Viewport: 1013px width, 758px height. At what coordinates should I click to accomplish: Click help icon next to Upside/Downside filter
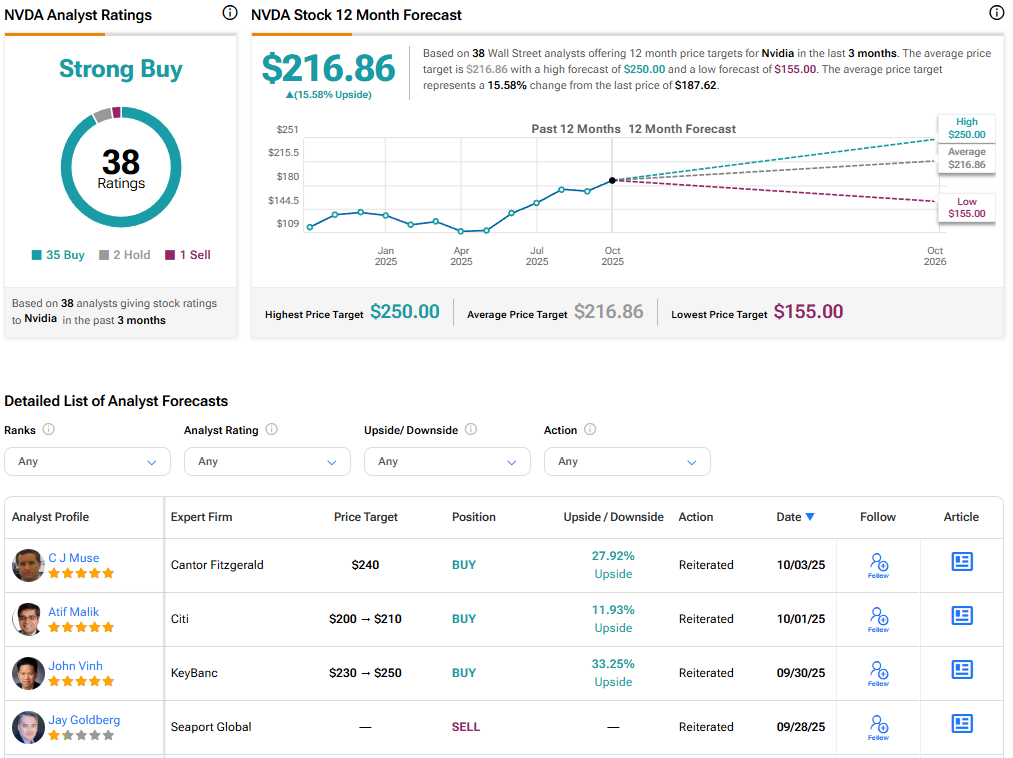tap(471, 430)
